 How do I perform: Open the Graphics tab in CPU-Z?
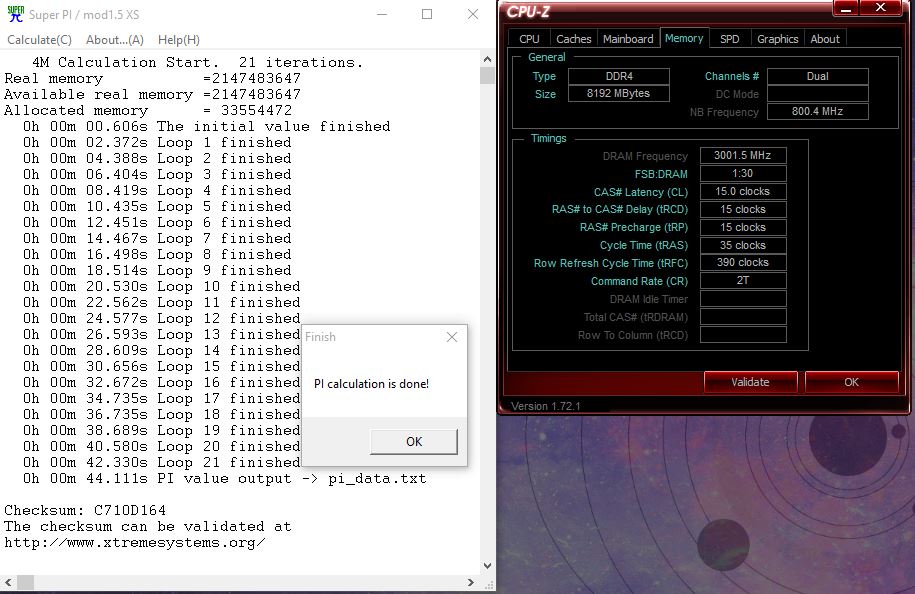777,39
